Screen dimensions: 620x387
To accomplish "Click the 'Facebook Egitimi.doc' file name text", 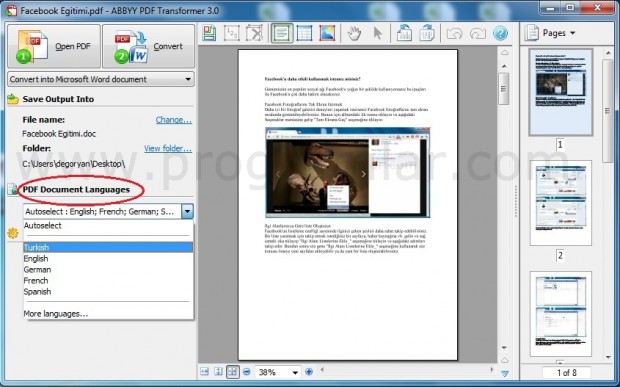I will (x=59, y=134).
